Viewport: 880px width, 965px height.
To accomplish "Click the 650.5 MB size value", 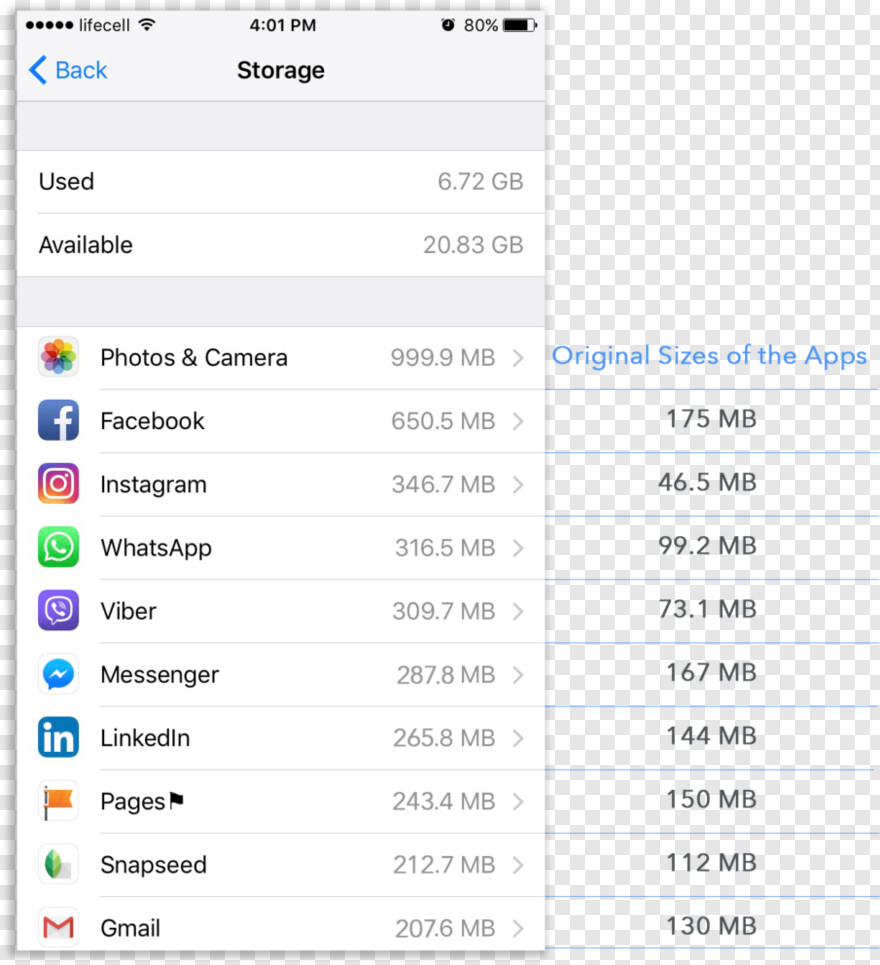I will pos(443,422).
